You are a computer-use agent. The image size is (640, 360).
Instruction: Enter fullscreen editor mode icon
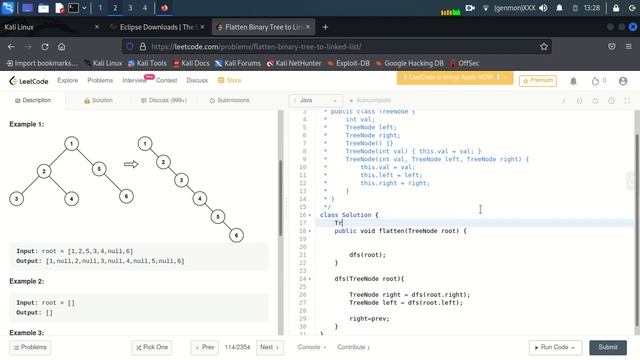[x=627, y=100]
